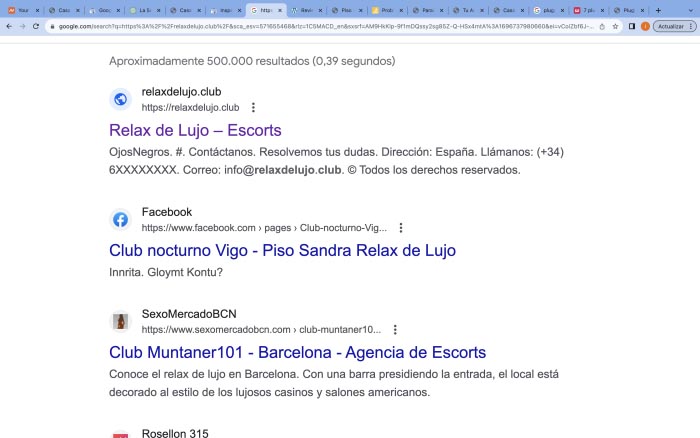Click the 'relaxdelujo.club' site name

[181, 92]
